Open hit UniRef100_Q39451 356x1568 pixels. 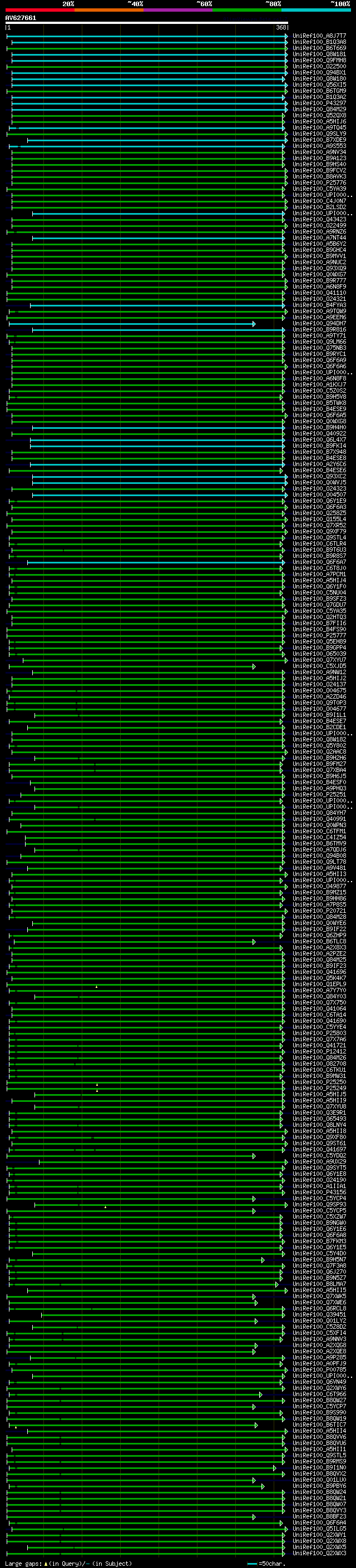click(x=319, y=1315)
